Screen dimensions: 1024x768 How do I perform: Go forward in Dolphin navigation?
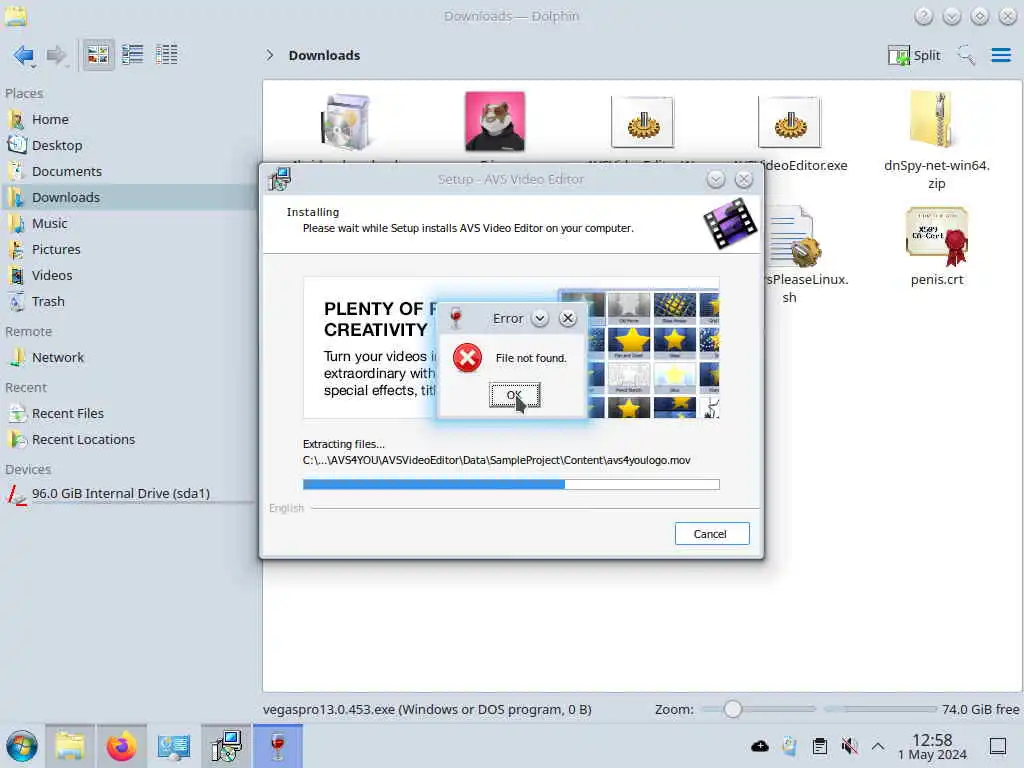click(x=57, y=56)
